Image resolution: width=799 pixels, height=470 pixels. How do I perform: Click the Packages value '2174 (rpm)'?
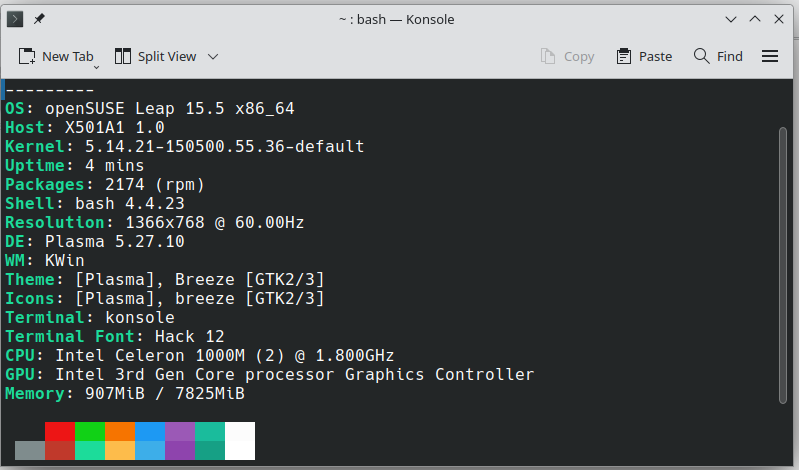coord(155,185)
